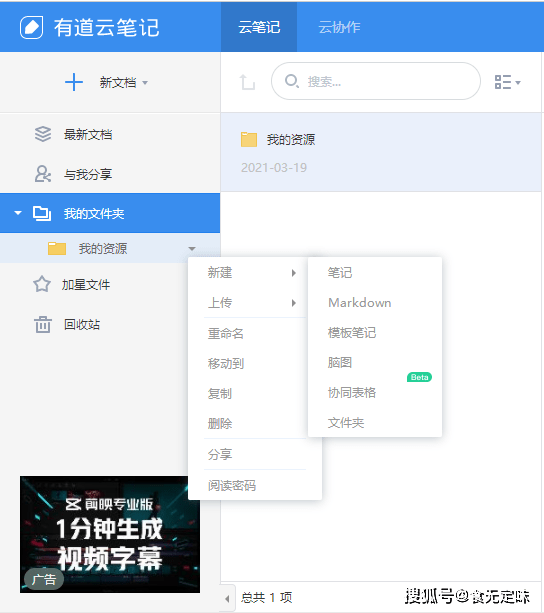Expand the 上传 submenu arrow
The width and height of the screenshot is (544, 613).
pos(293,303)
